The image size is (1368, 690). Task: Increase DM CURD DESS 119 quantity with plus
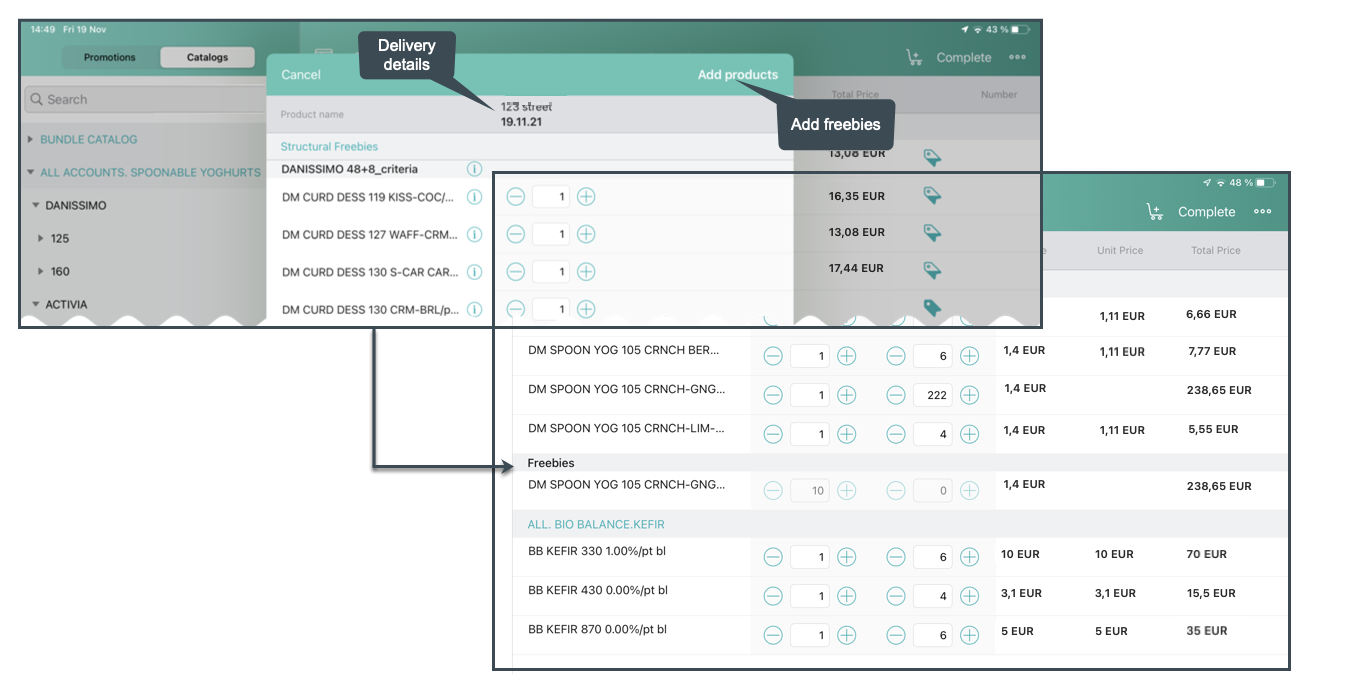(x=586, y=196)
